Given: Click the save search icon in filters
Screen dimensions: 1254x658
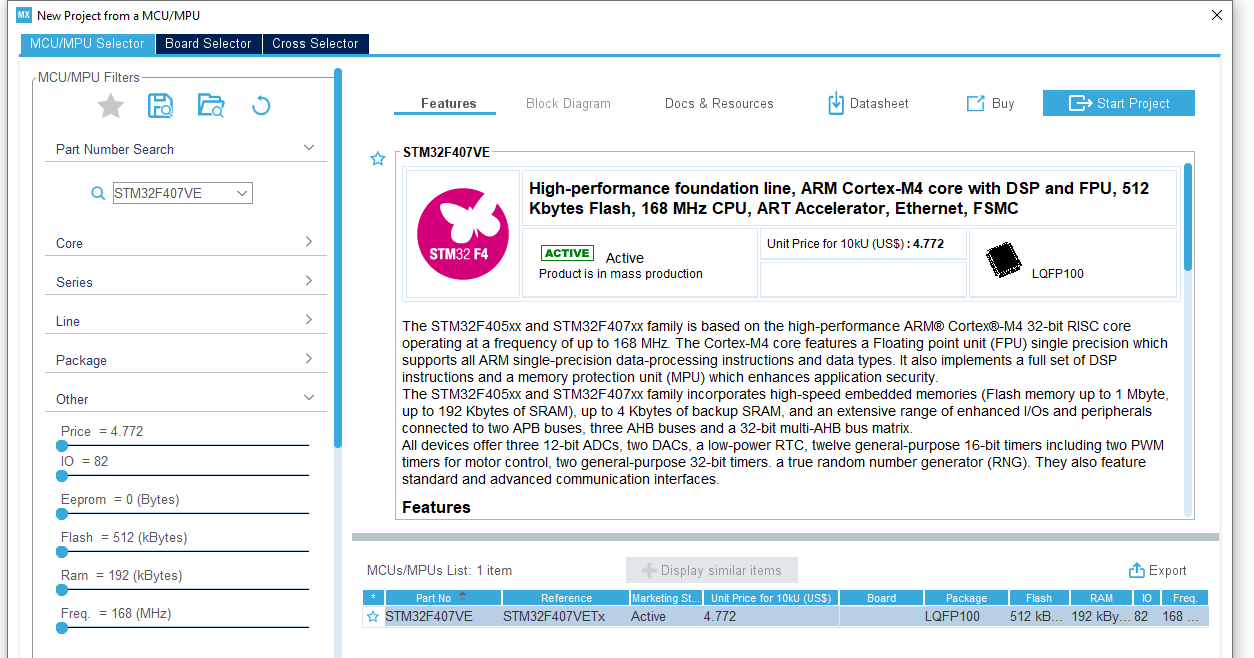Looking at the screenshot, I should [160, 105].
